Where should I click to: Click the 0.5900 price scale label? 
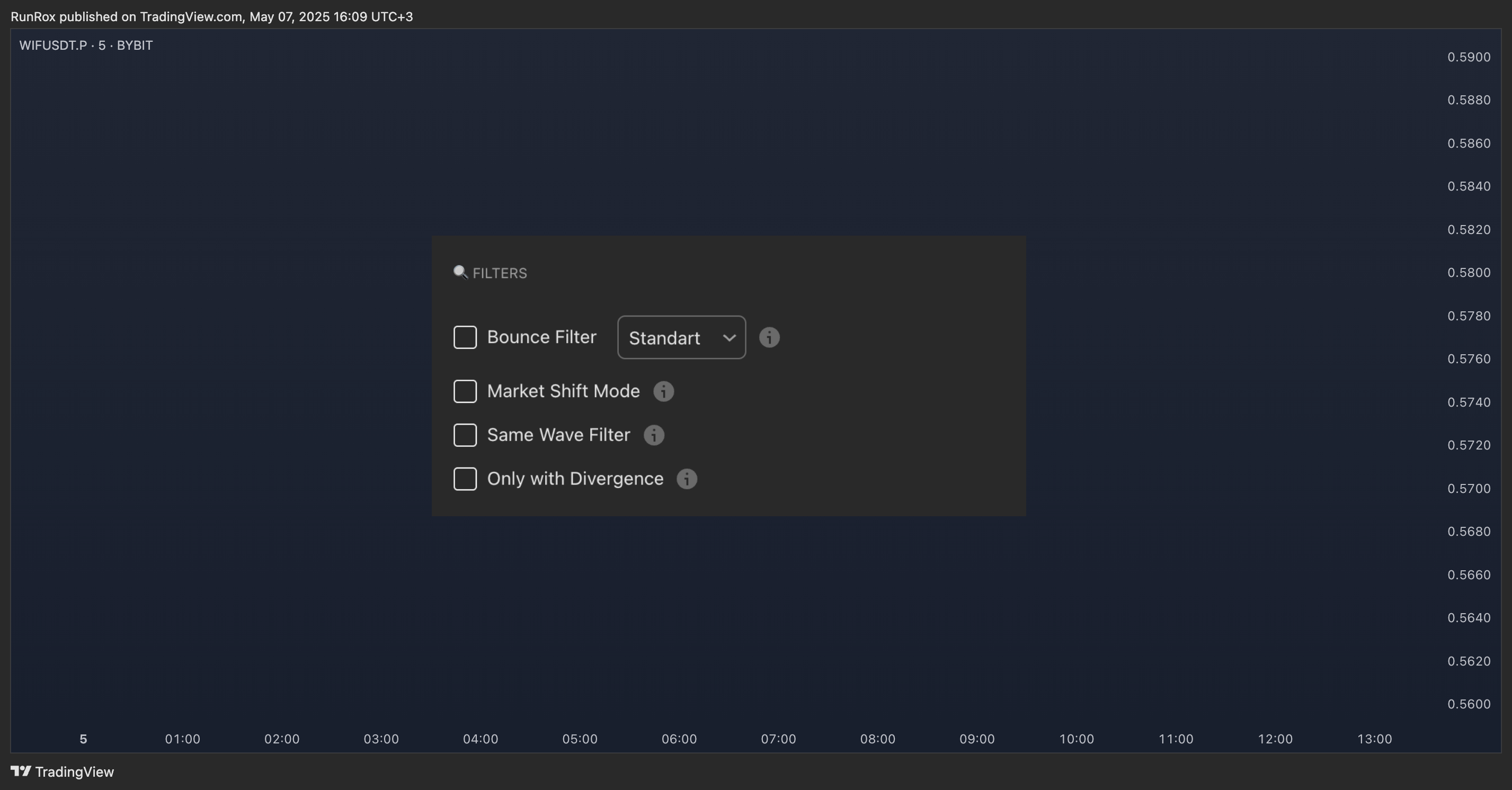tap(1469, 57)
